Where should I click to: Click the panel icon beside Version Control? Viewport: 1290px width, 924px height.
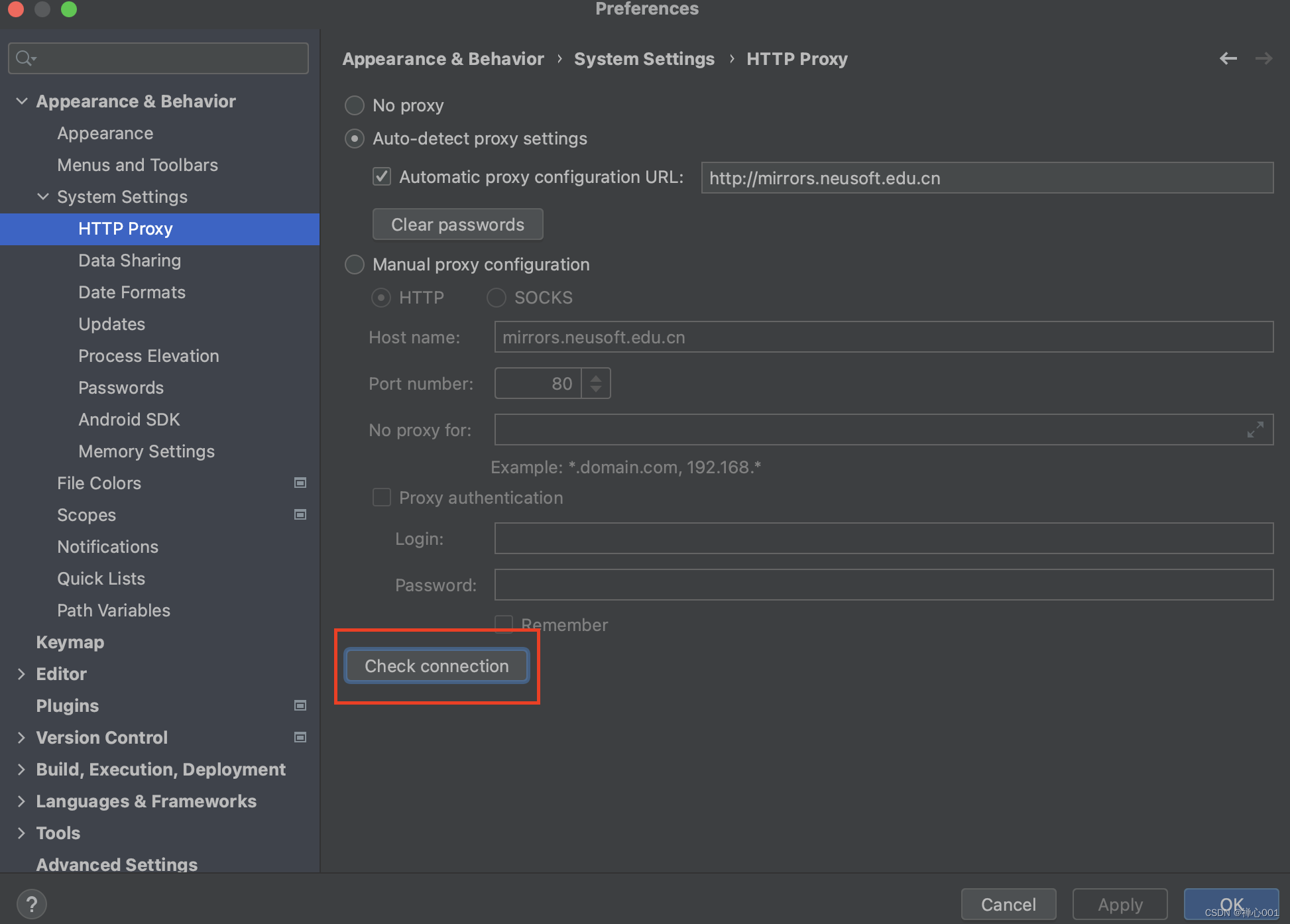[300, 737]
